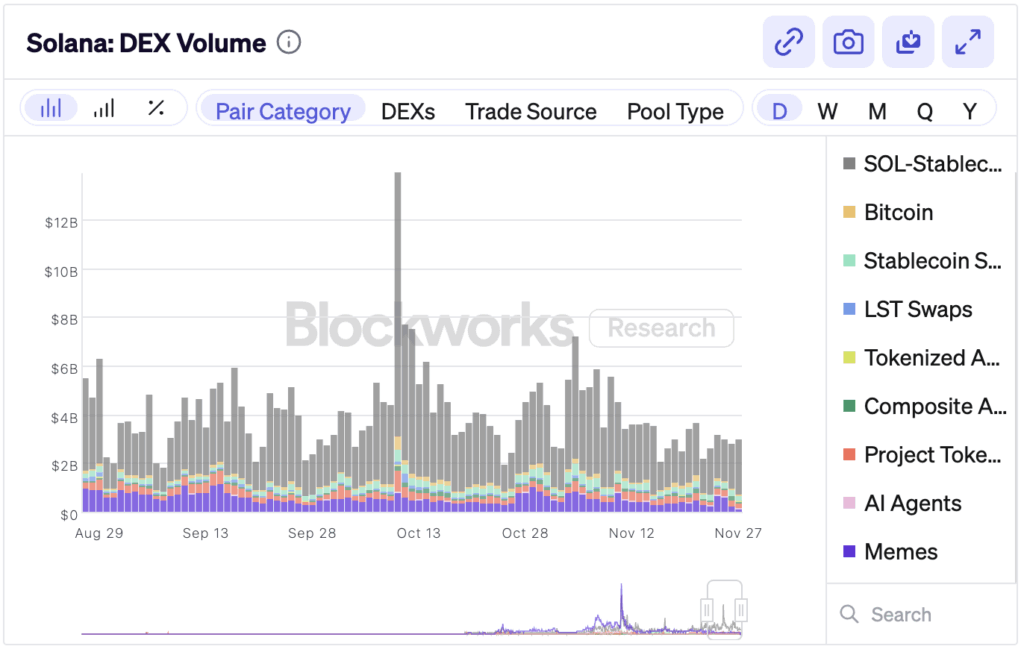
Task: Open the Trade Source breakdown
Action: coord(531,111)
